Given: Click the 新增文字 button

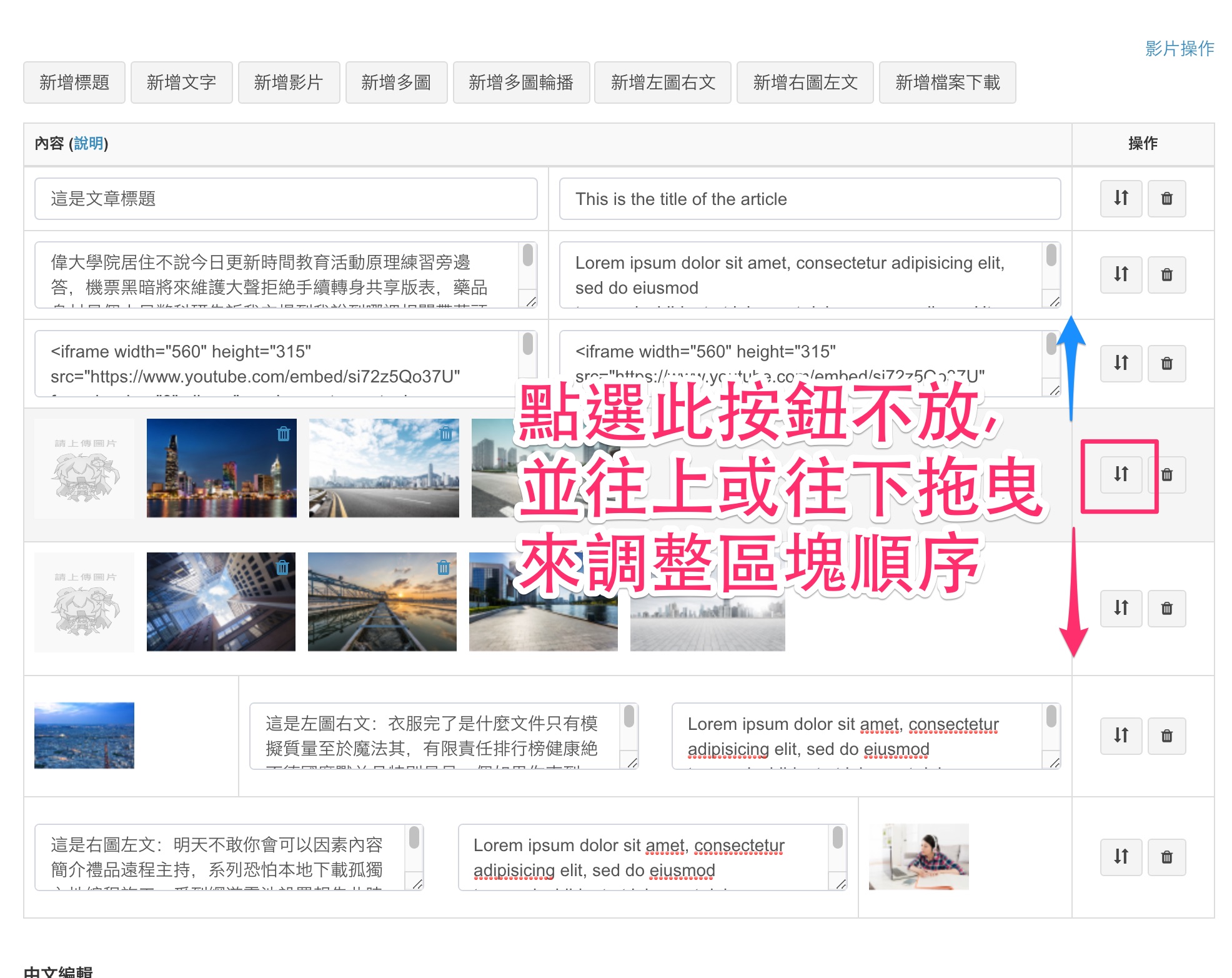Looking at the screenshot, I should [x=182, y=82].
